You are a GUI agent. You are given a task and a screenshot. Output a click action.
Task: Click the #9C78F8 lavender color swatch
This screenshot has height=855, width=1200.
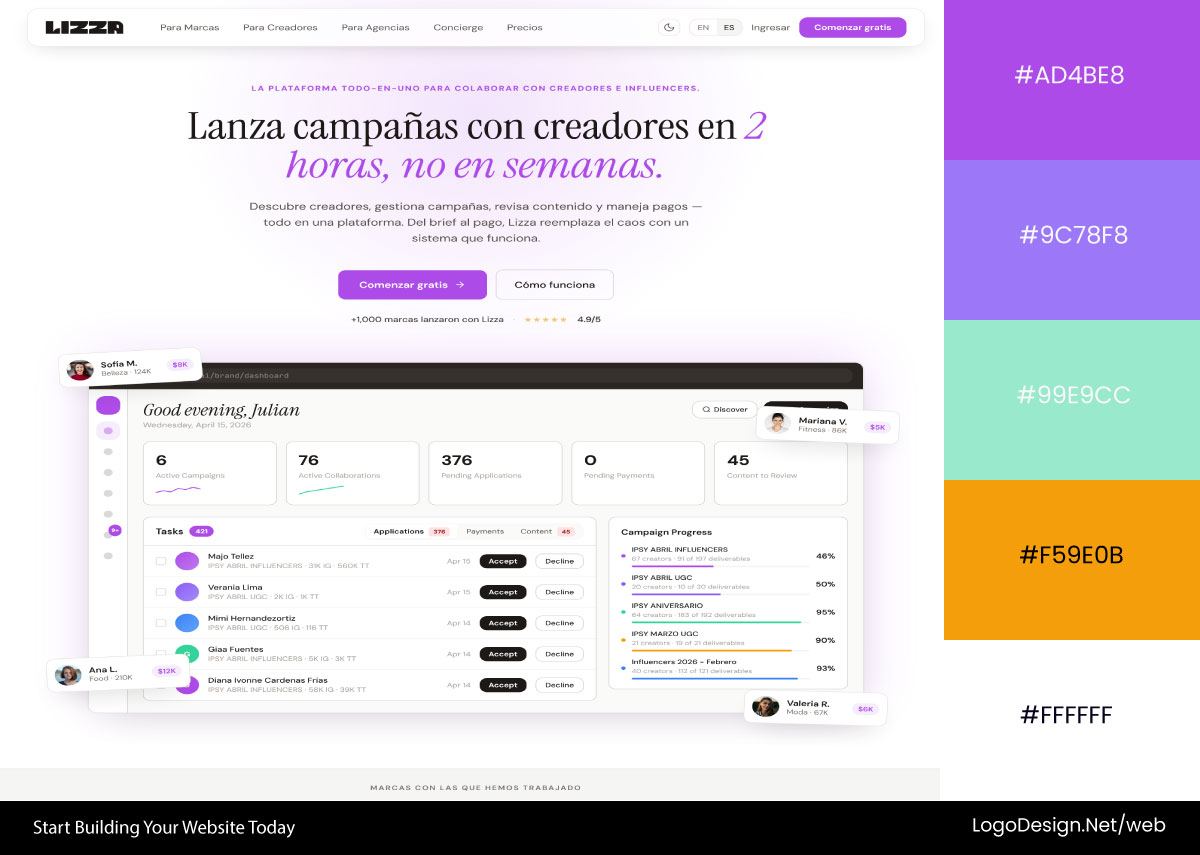[x=1072, y=240]
